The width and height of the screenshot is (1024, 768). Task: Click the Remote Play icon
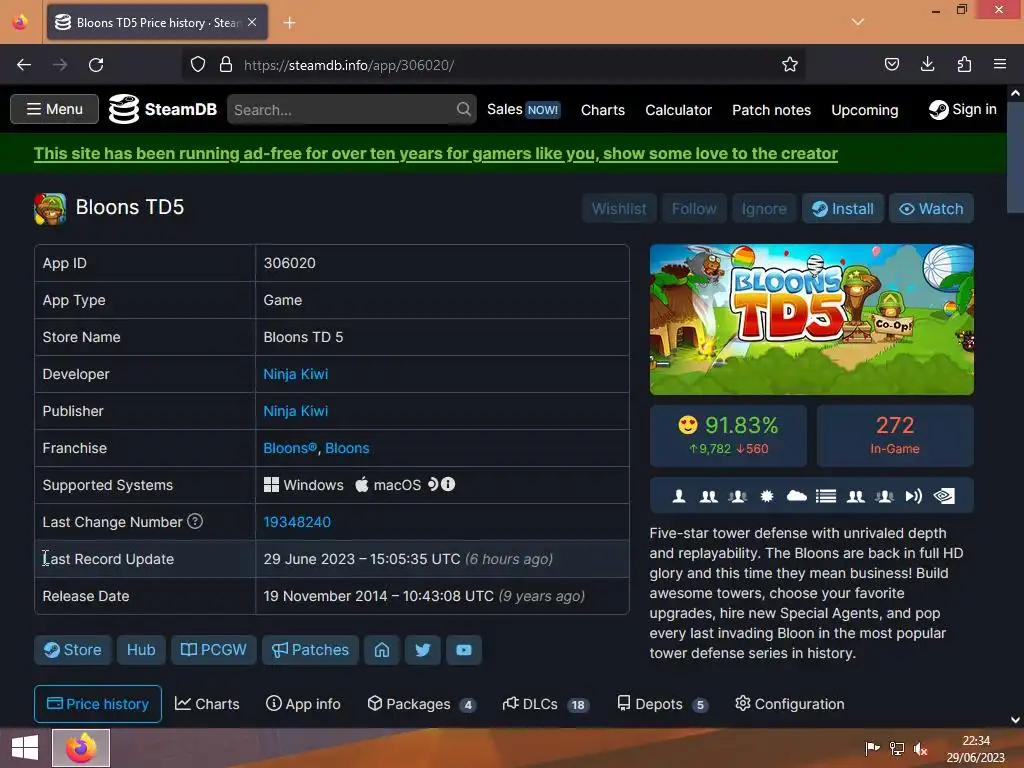914,496
